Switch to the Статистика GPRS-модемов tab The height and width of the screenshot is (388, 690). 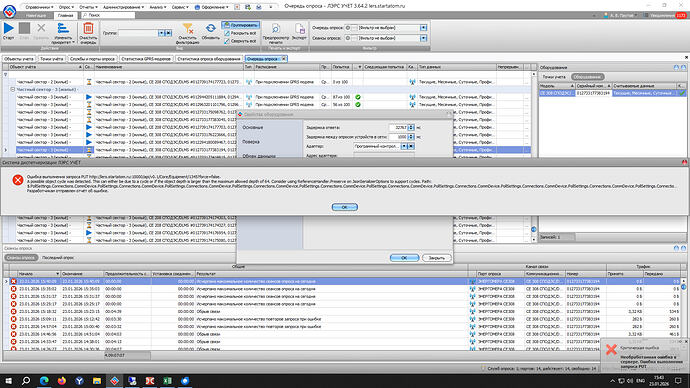coord(146,59)
